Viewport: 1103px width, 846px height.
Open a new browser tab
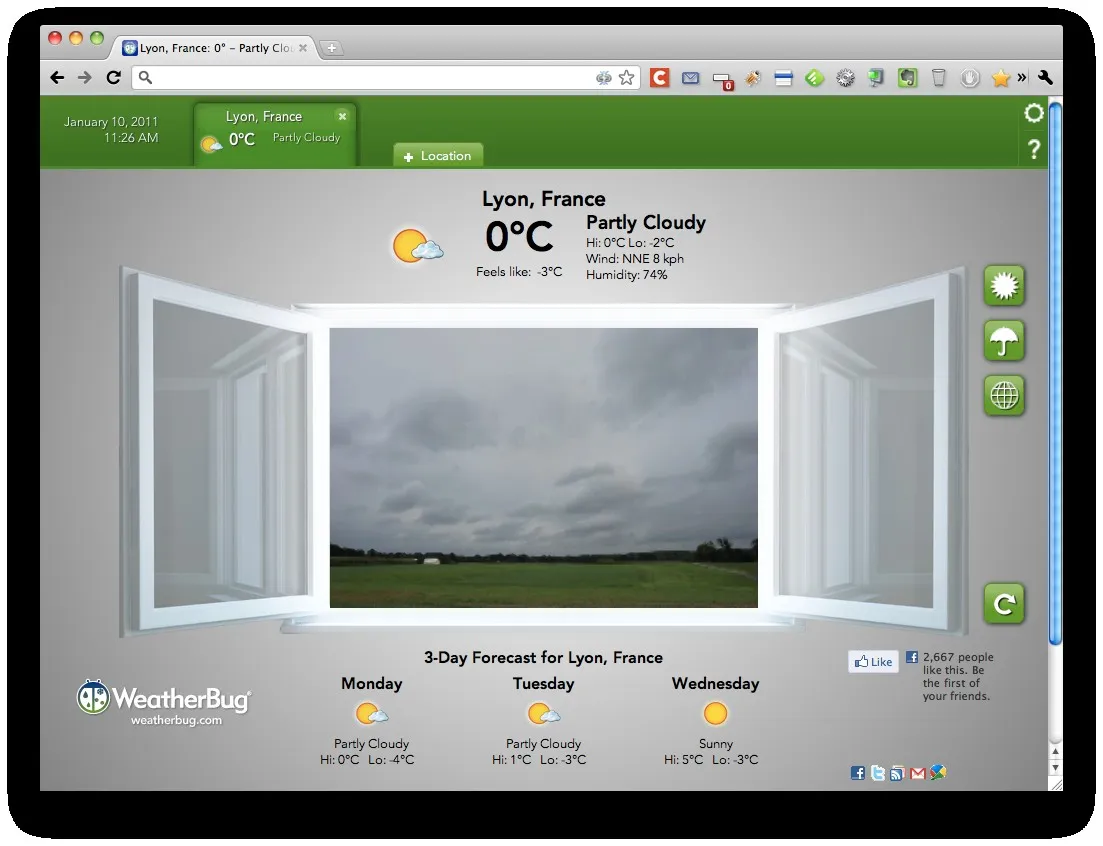(331, 48)
